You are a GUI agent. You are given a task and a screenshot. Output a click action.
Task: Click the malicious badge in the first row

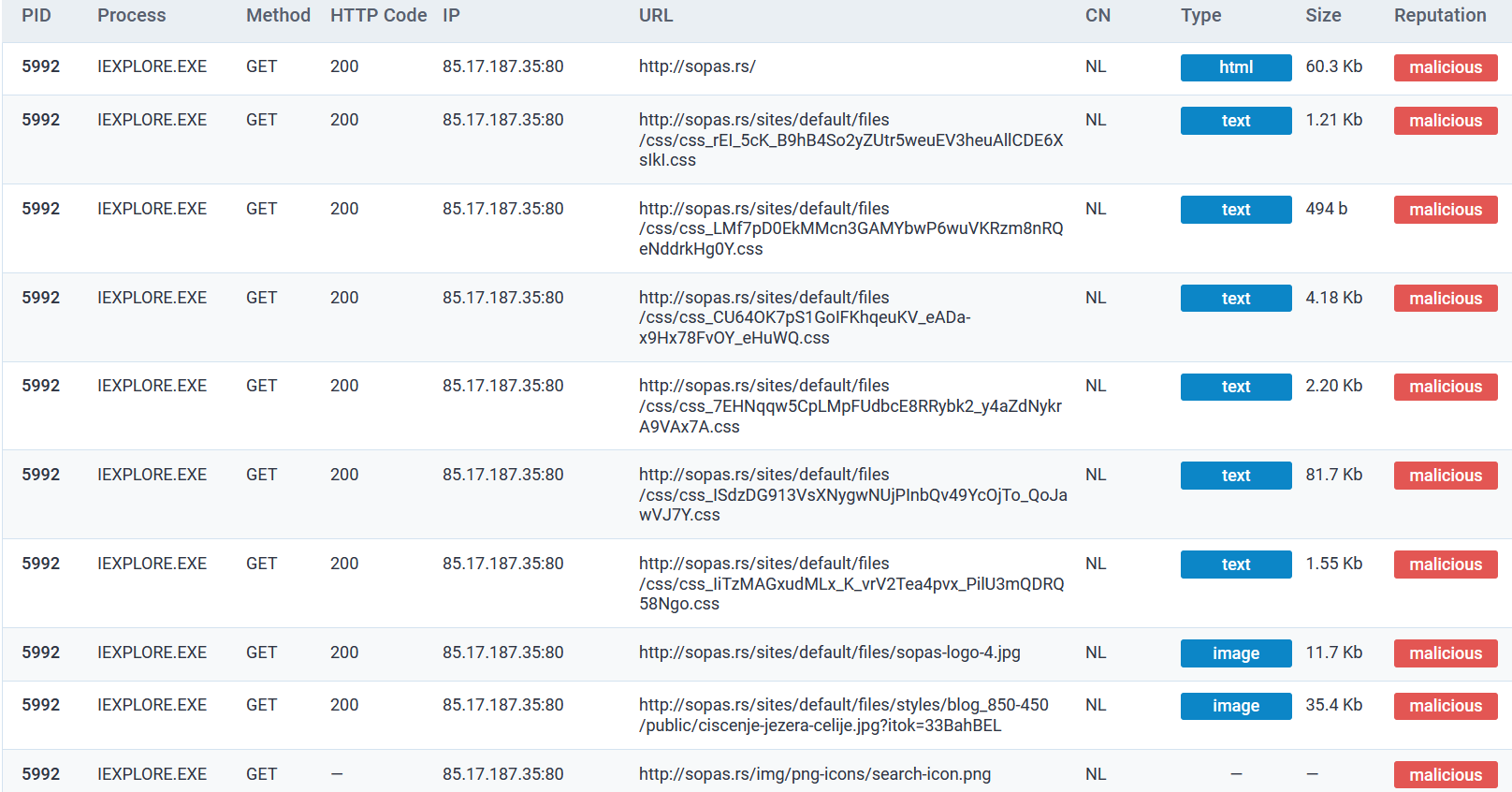[1446, 67]
